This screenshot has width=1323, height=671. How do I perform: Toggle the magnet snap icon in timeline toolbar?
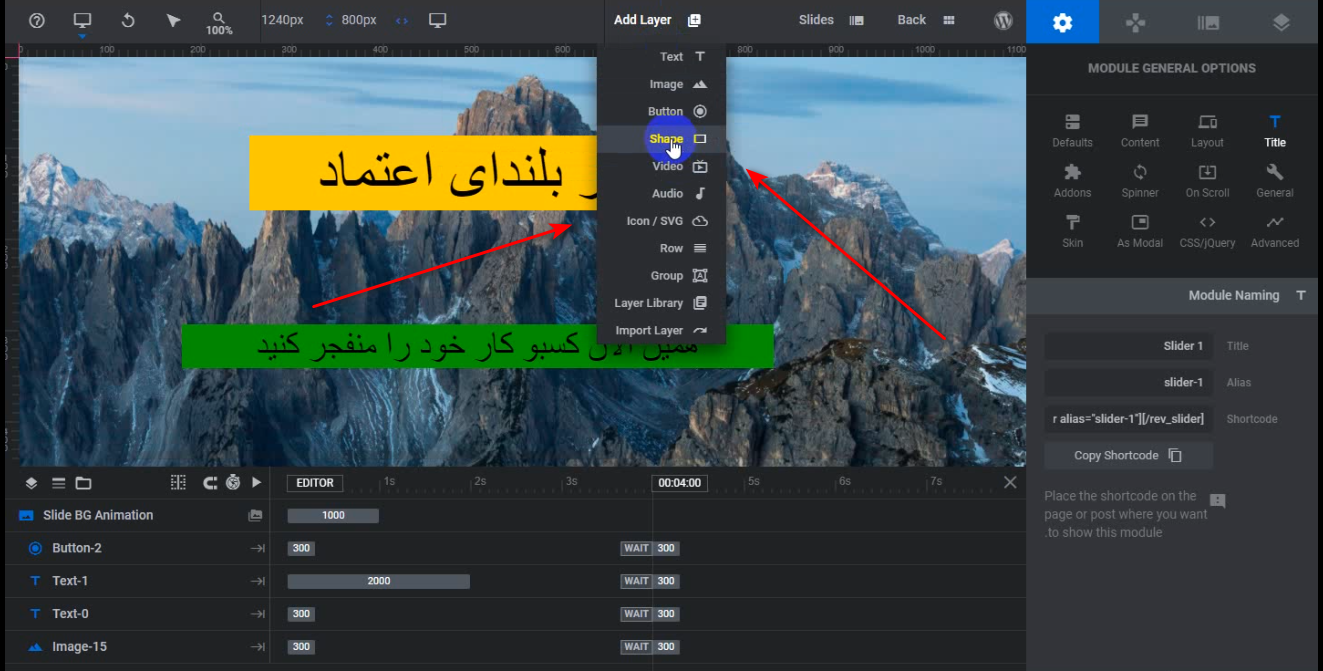point(210,482)
